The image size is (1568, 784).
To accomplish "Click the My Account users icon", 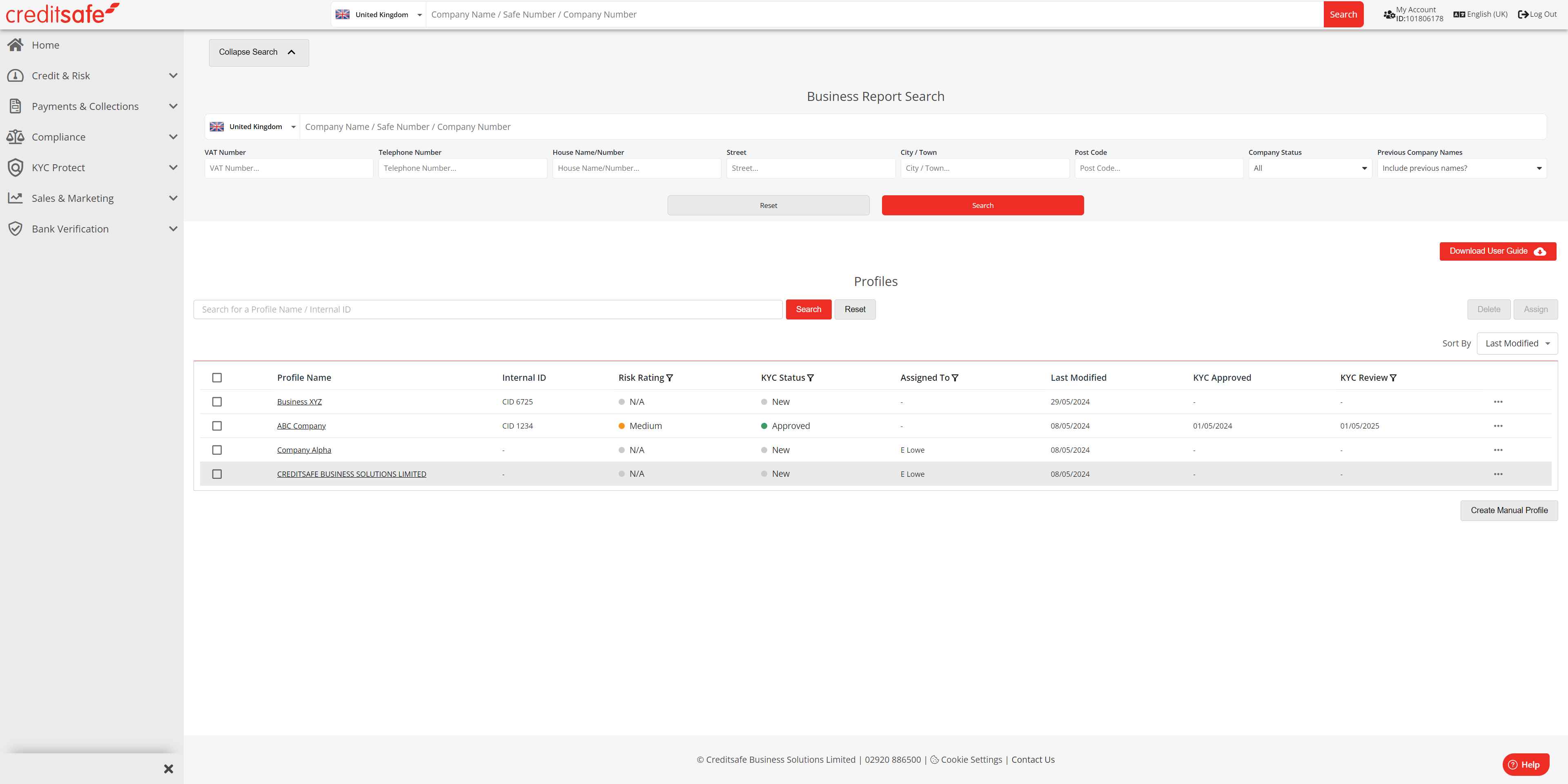I will click(1389, 14).
